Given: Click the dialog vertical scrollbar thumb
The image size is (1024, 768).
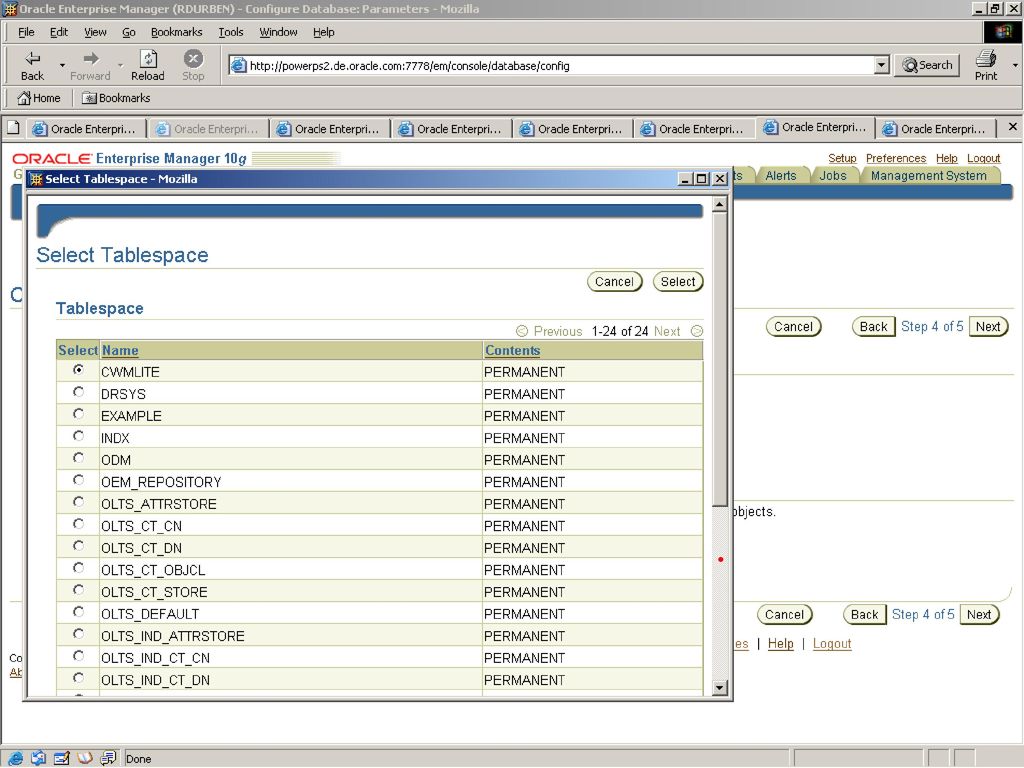Looking at the screenshot, I should click(720, 359).
